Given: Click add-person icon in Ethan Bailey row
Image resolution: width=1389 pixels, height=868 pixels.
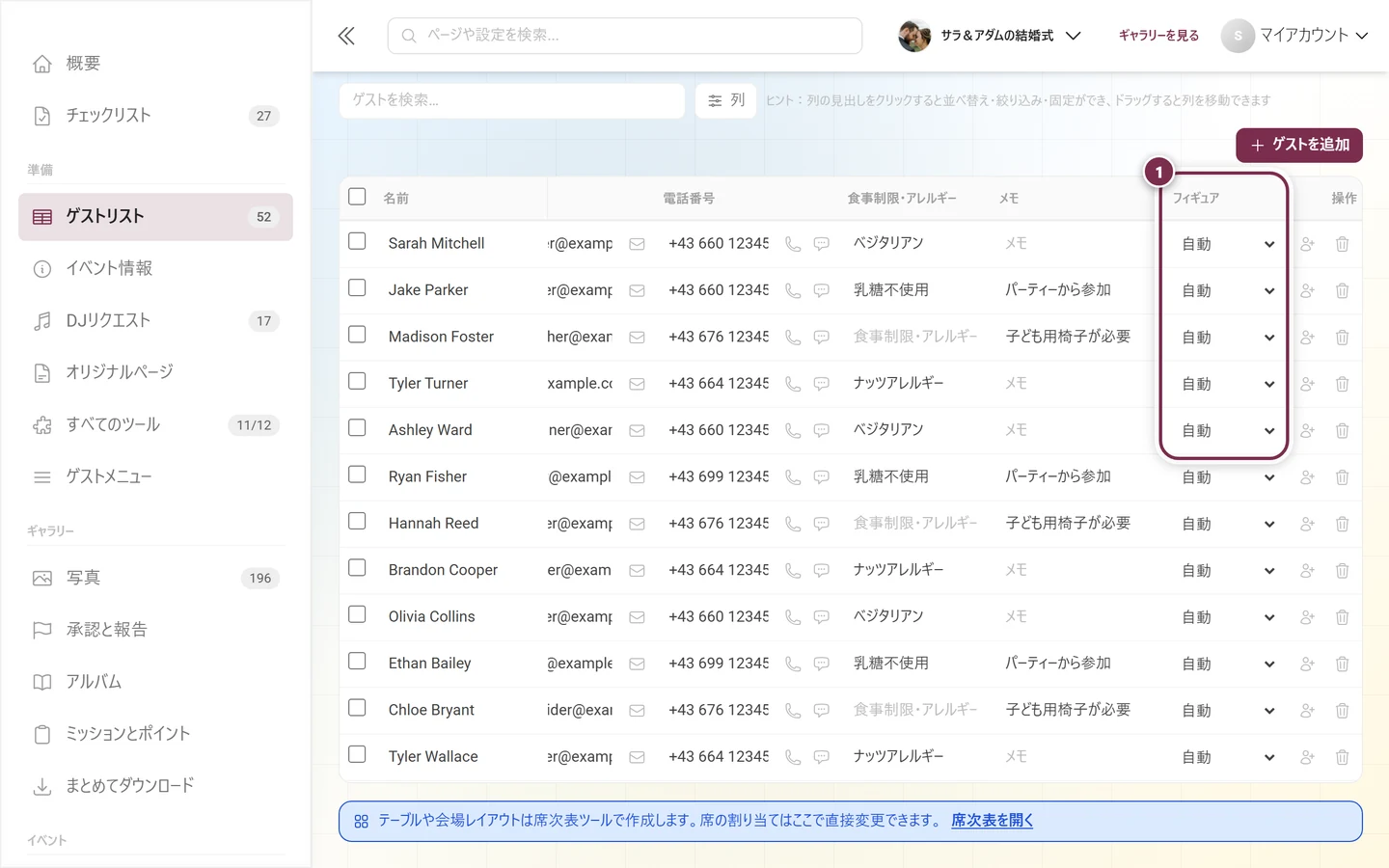Looking at the screenshot, I should pyautogui.click(x=1307, y=664).
